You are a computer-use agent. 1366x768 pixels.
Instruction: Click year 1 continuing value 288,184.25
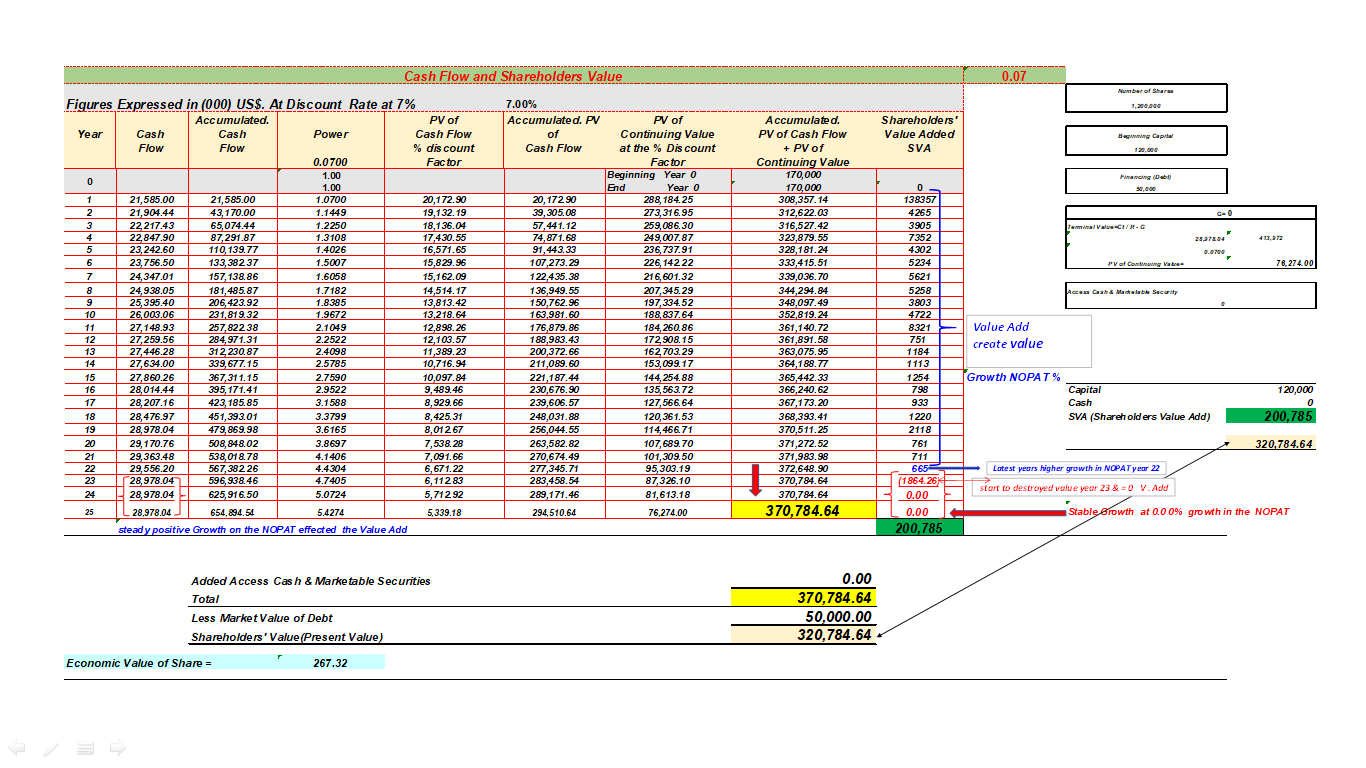click(668, 200)
